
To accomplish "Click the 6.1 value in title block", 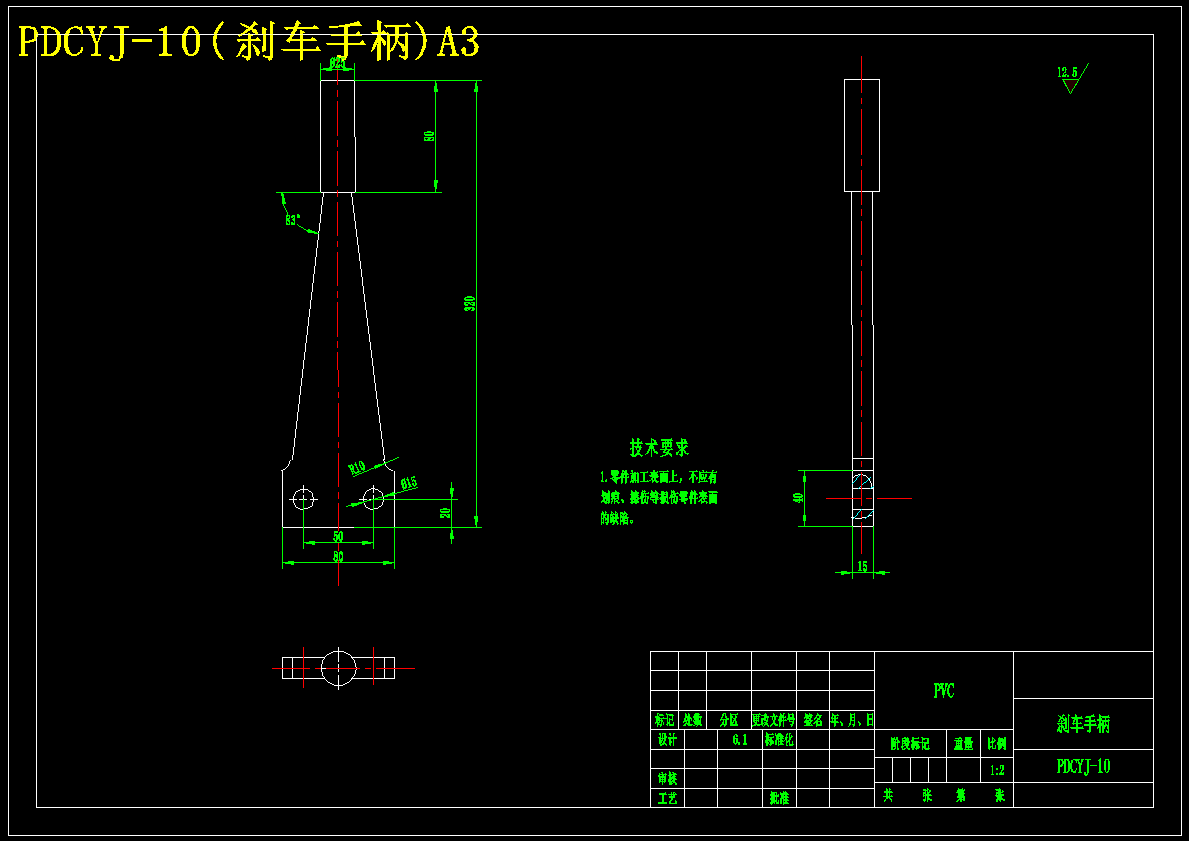I will coord(740,739).
